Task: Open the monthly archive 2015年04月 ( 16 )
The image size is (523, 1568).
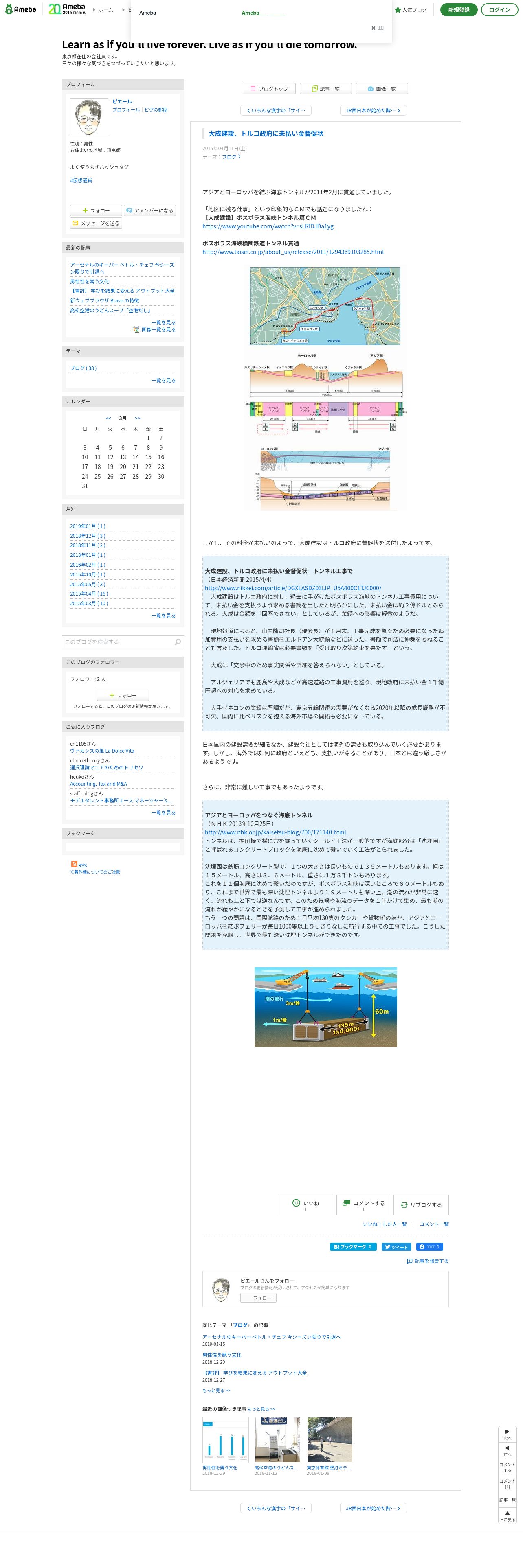Action: (x=89, y=594)
